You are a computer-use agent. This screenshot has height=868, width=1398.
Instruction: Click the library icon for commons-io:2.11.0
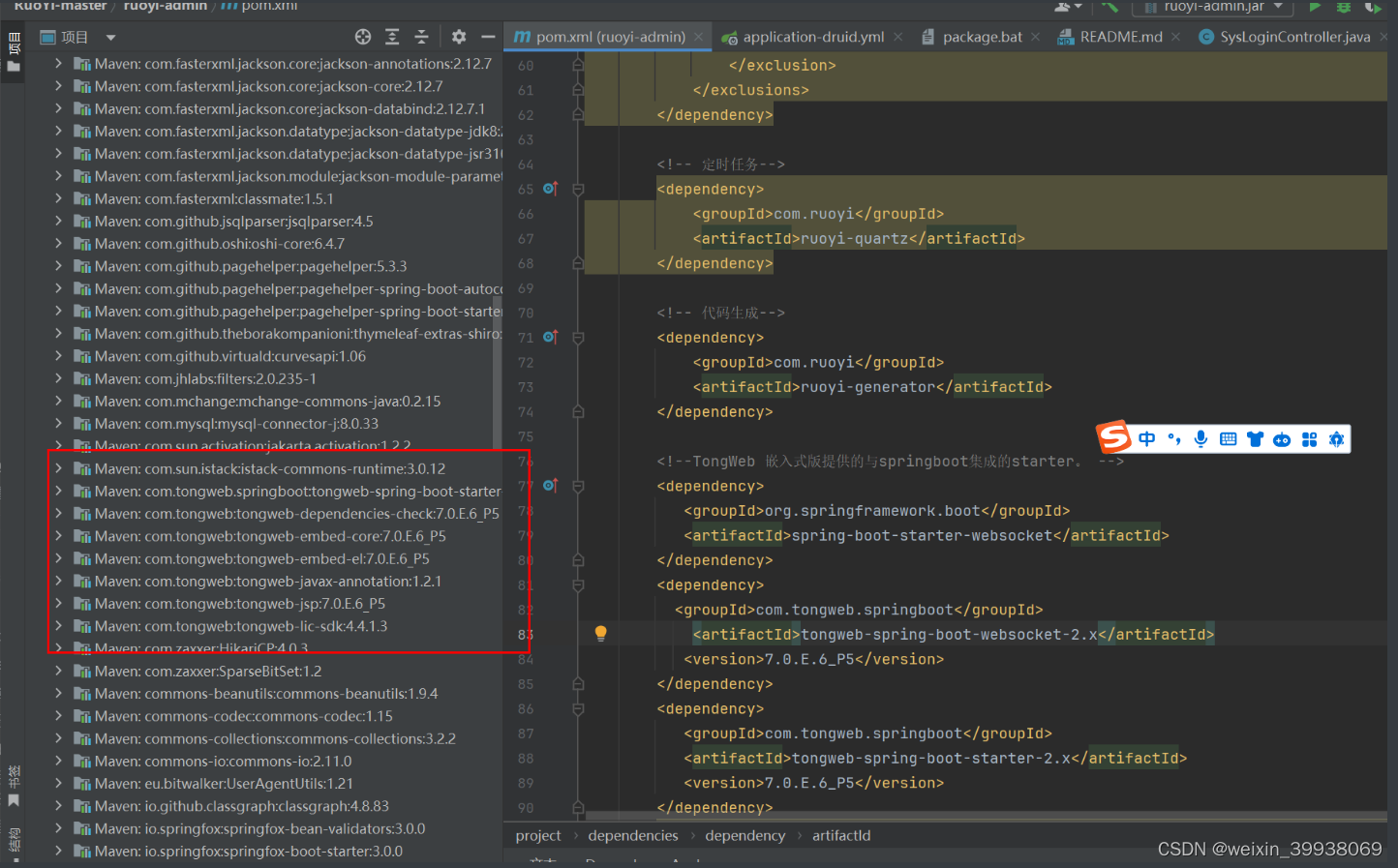pos(82,762)
